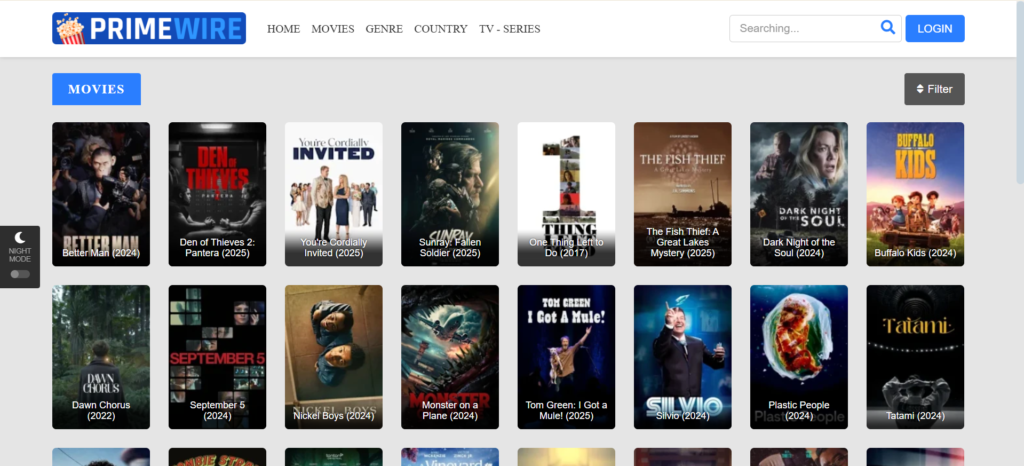Open Tom Green: I Got a Mule! poster
The height and width of the screenshot is (466, 1024).
coord(566,357)
